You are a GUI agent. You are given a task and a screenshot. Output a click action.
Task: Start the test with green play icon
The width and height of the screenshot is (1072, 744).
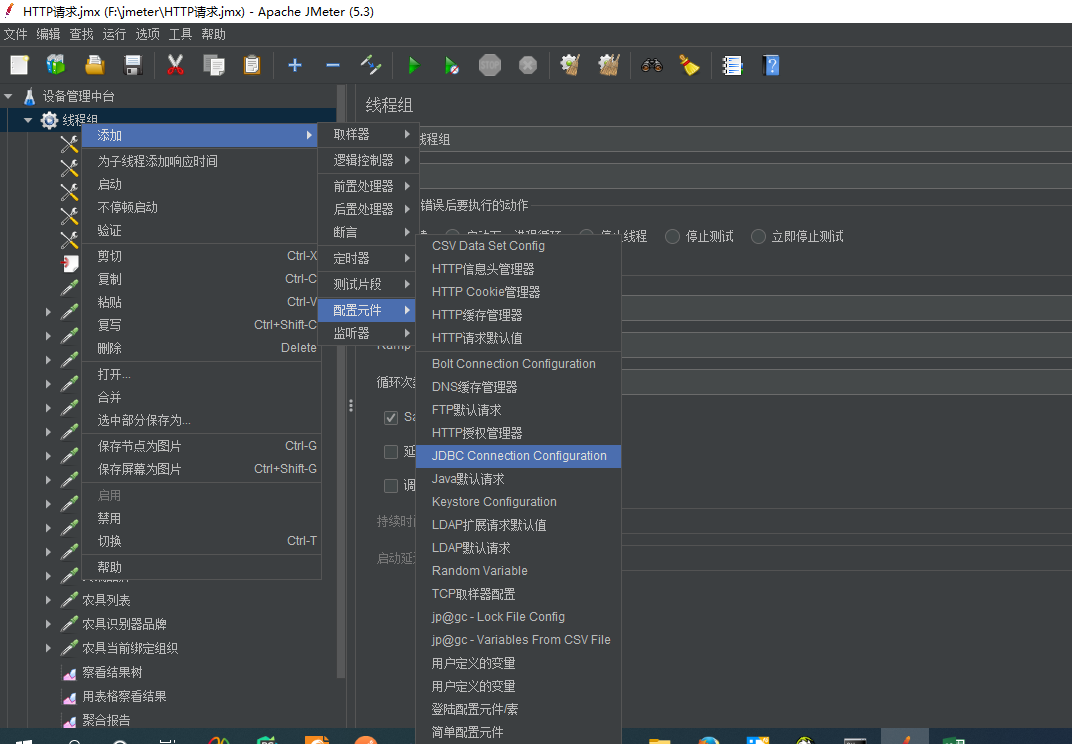click(x=414, y=66)
